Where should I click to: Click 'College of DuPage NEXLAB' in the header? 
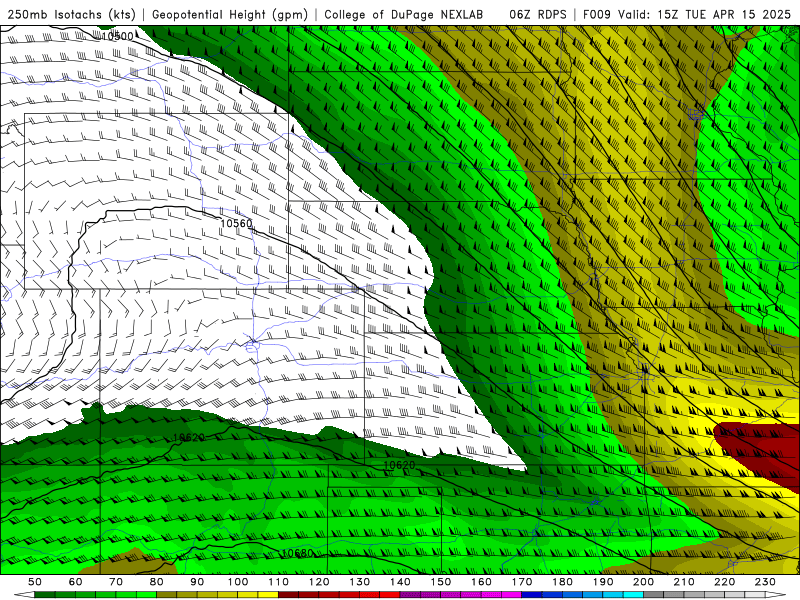[x=403, y=14]
